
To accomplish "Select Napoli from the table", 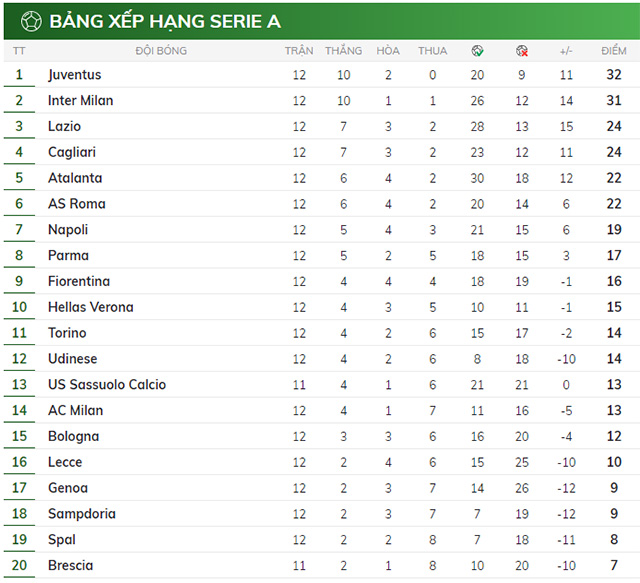I will pos(68,230).
